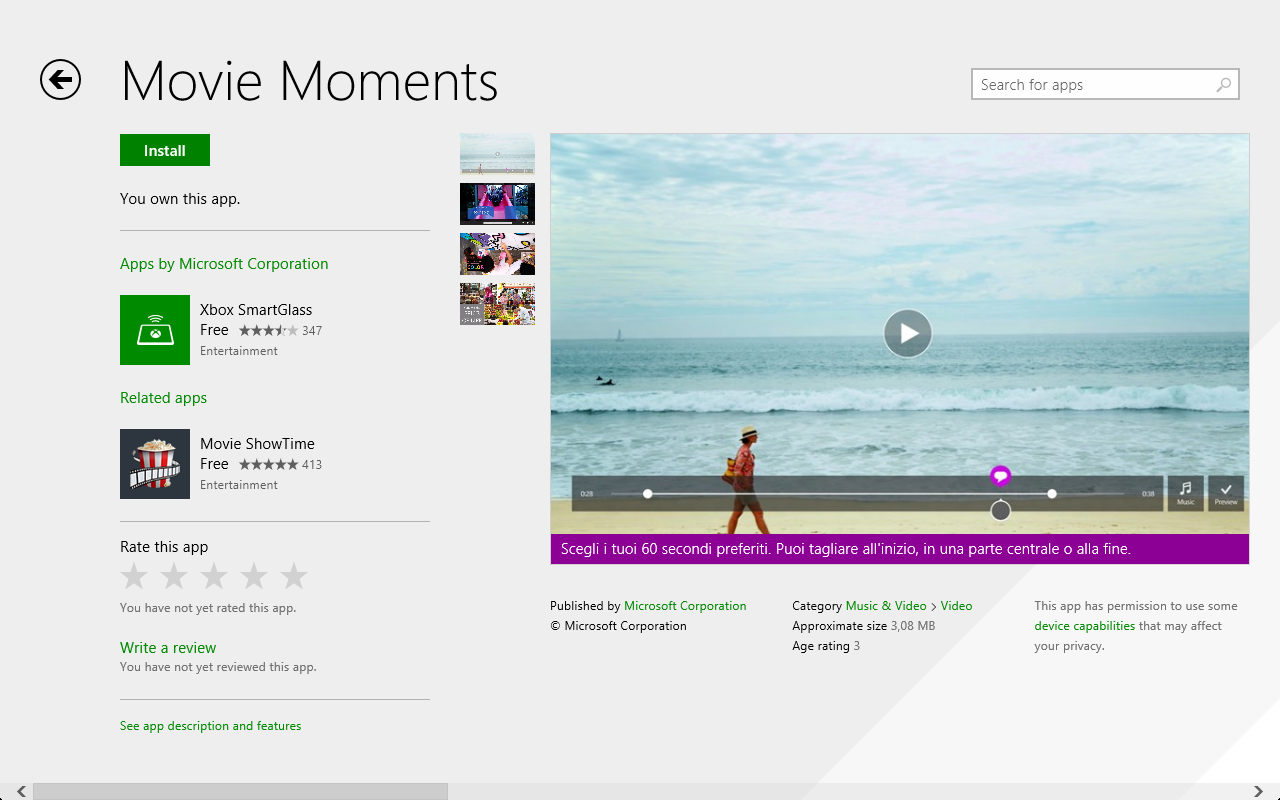Screen dimensions: 1280x800
Task: Click Write a review link
Action: click(168, 648)
